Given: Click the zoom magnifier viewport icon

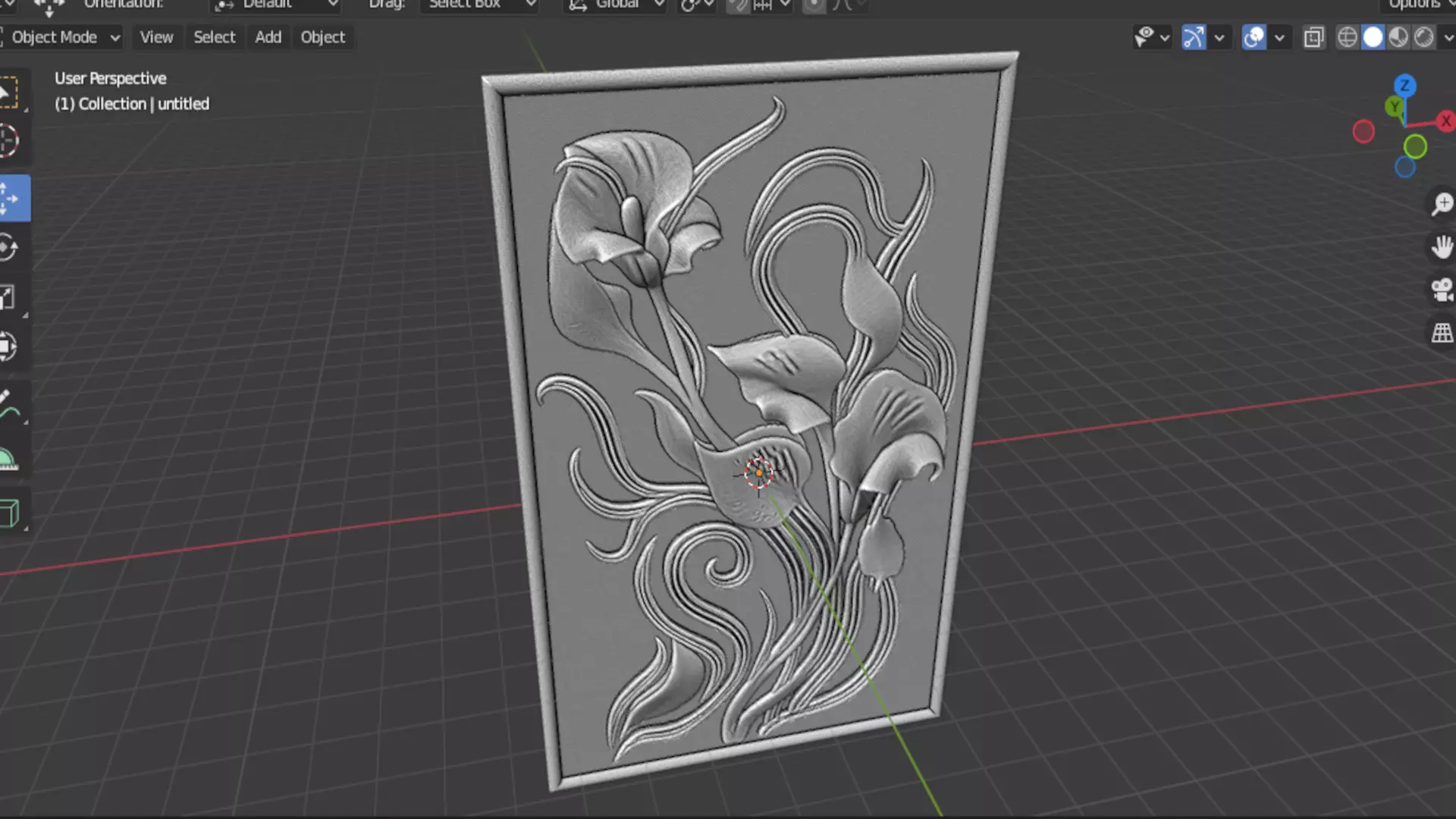Looking at the screenshot, I should [1442, 203].
